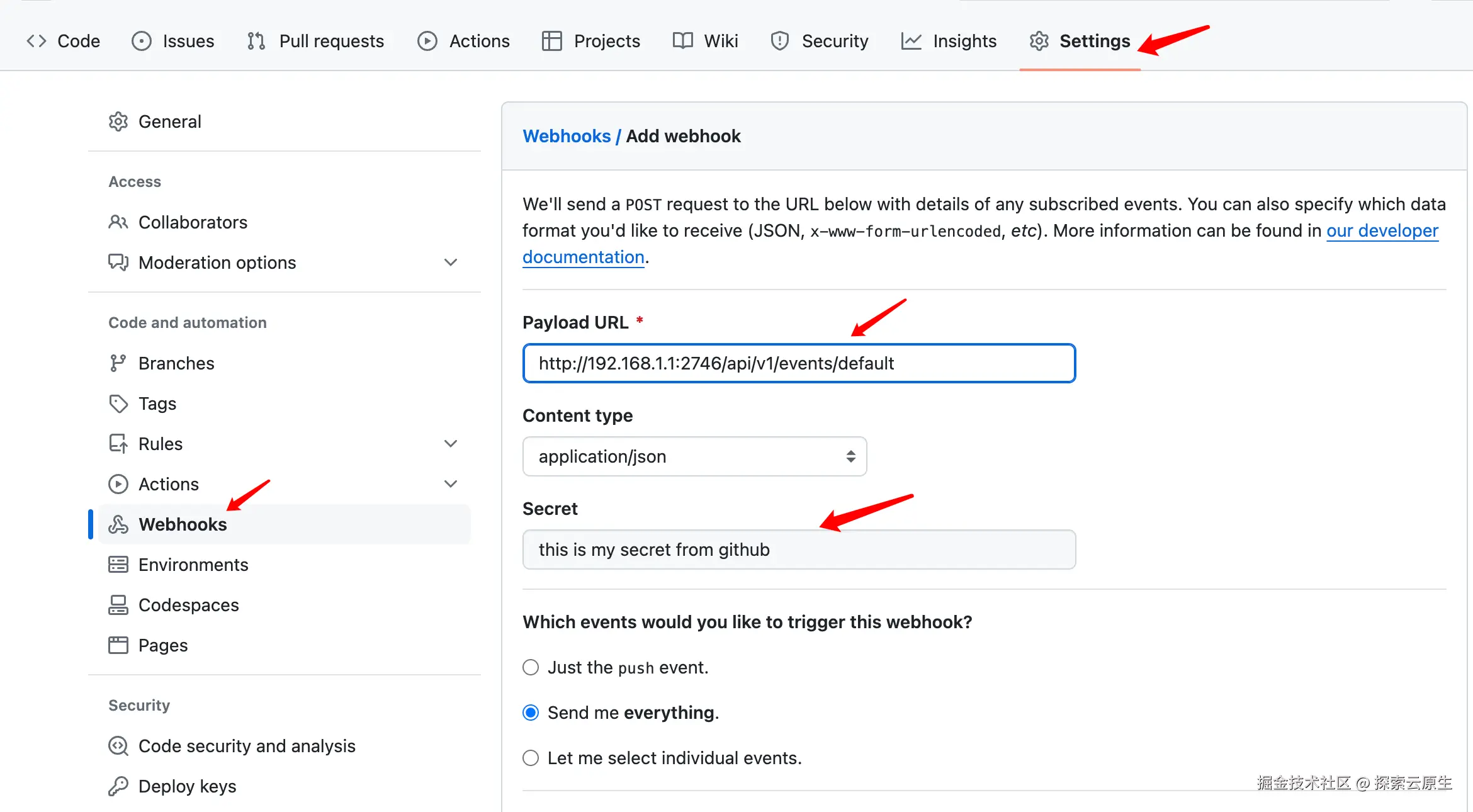Click the Webhooks breadcrumb link

click(567, 136)
